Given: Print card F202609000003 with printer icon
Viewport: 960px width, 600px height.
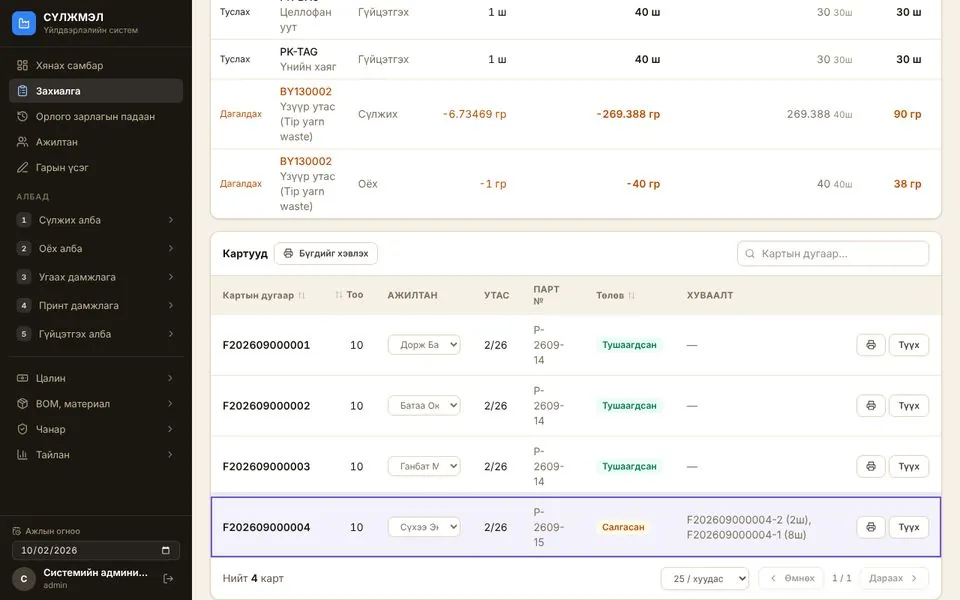Looking at the screenshot, I should [871, 466].
